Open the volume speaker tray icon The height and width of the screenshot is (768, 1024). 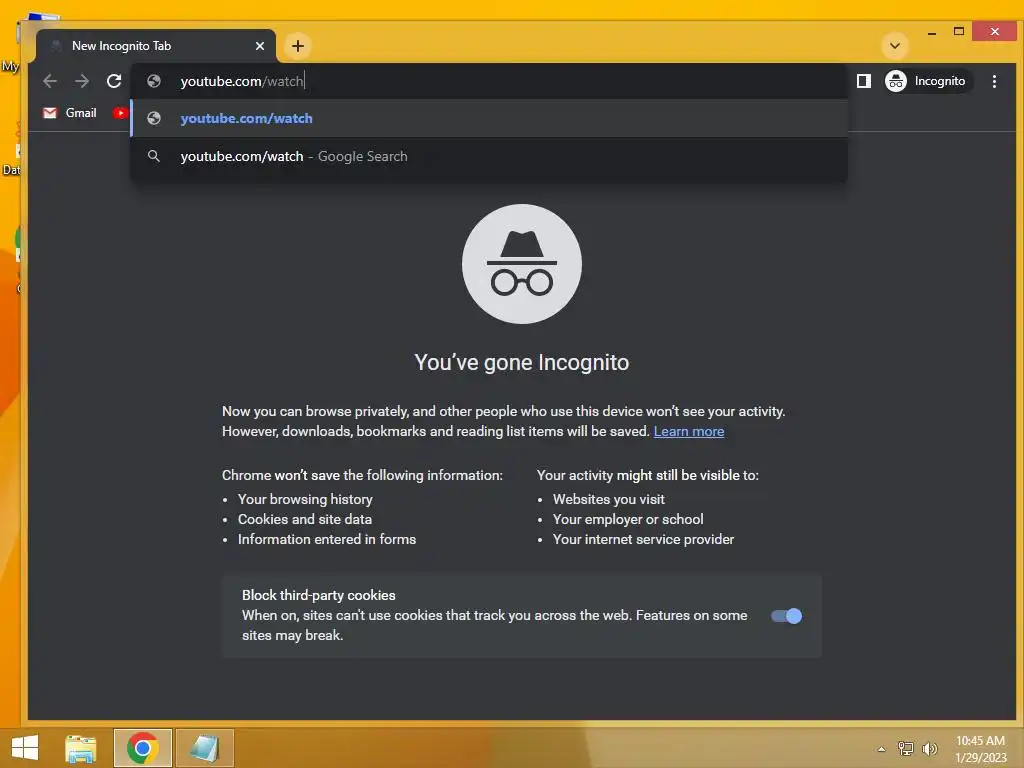pos(930,748)
